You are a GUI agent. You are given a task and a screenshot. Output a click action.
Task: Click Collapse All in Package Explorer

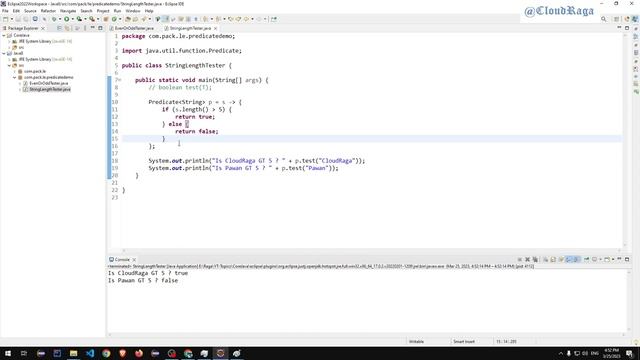(x=59, y=28)
